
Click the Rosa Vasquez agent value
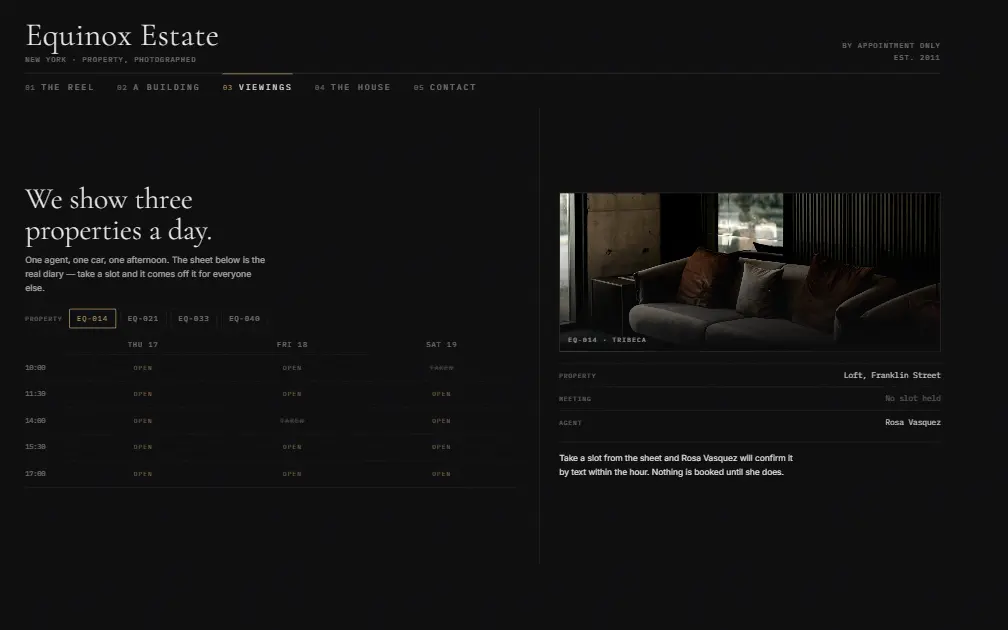(x=913, y=422)
